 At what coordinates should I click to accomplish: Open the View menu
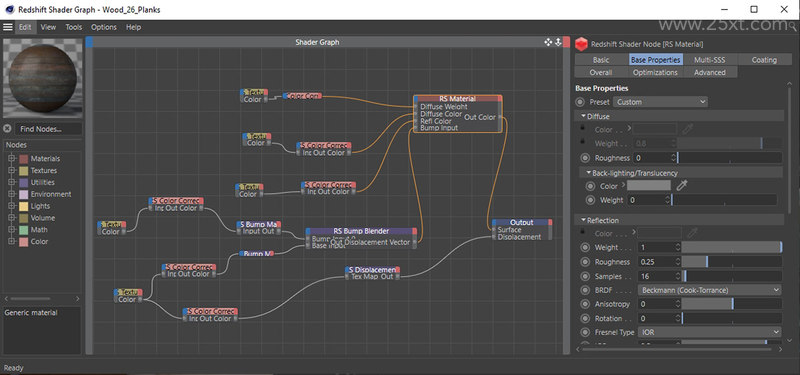[48, 27]
